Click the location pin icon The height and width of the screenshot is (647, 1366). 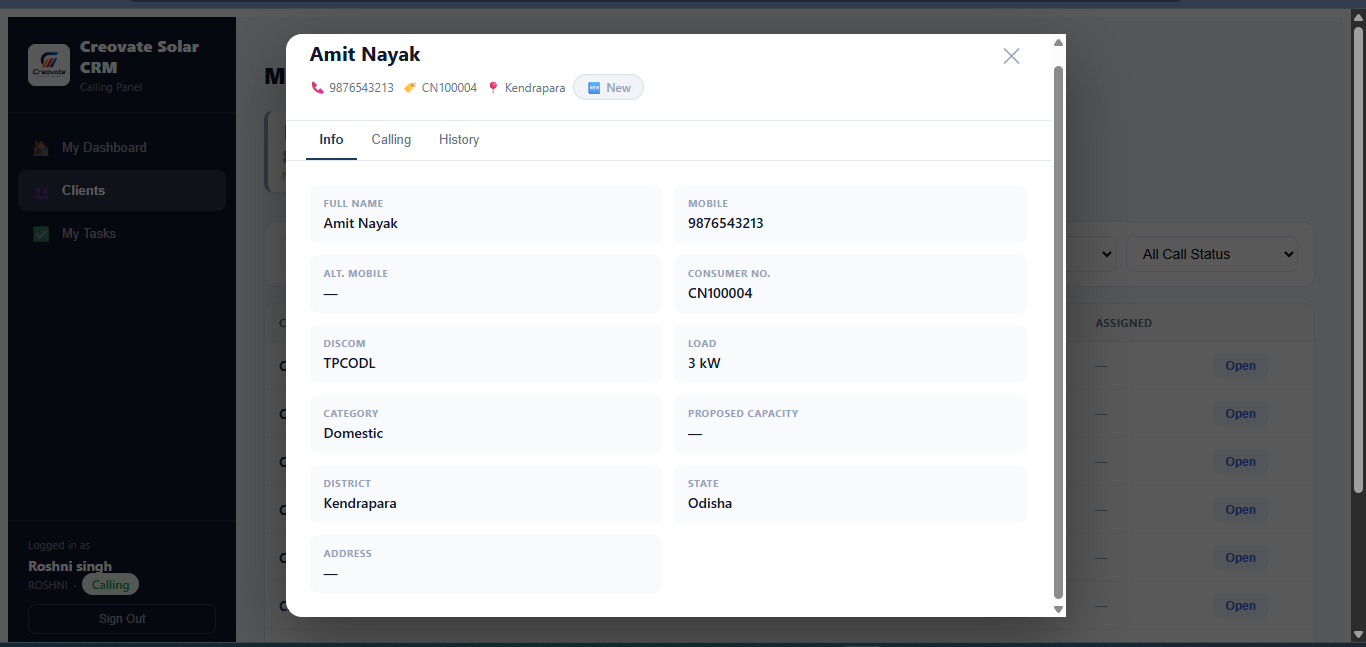click(x=493, y=88)
